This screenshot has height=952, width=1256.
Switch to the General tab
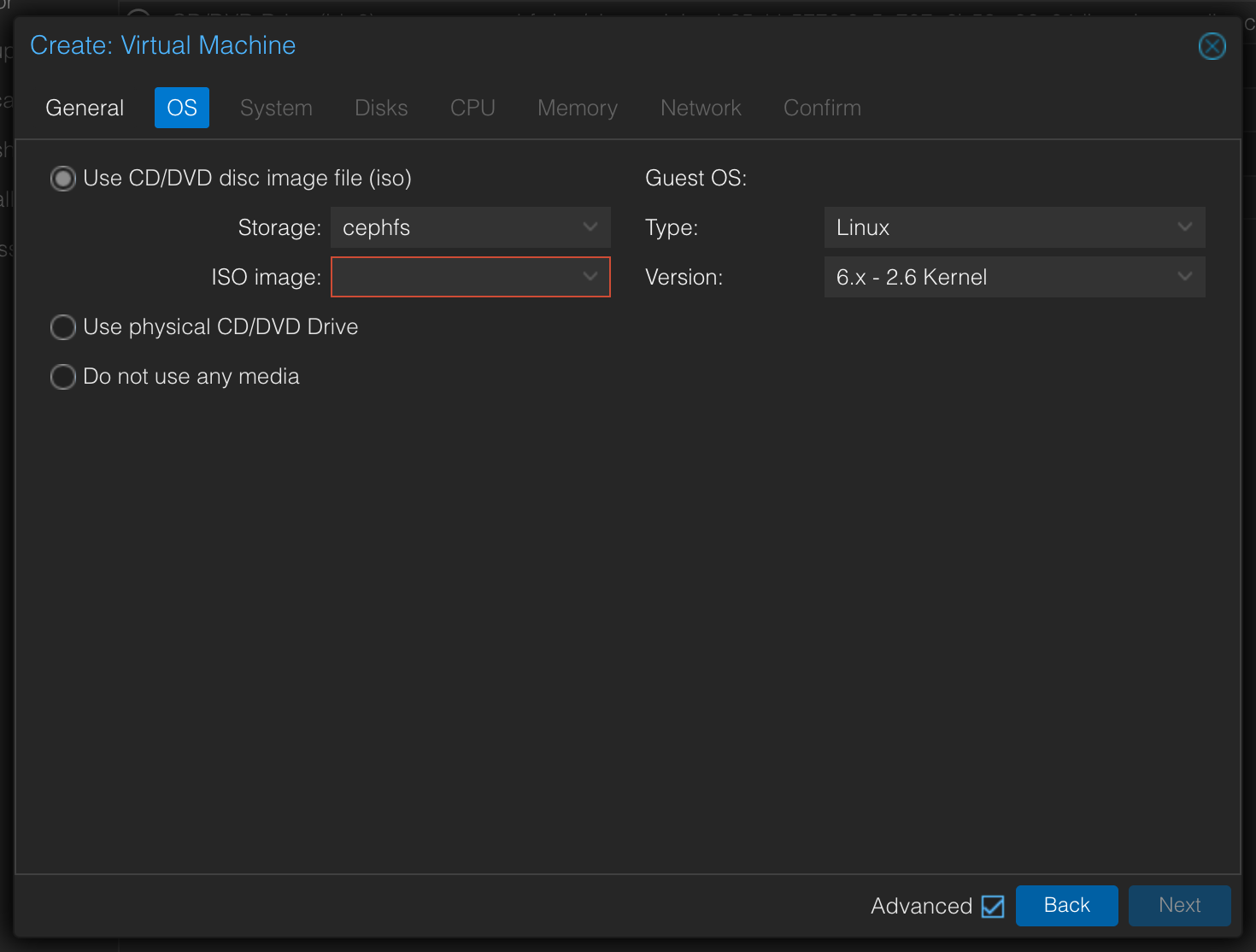84,108
